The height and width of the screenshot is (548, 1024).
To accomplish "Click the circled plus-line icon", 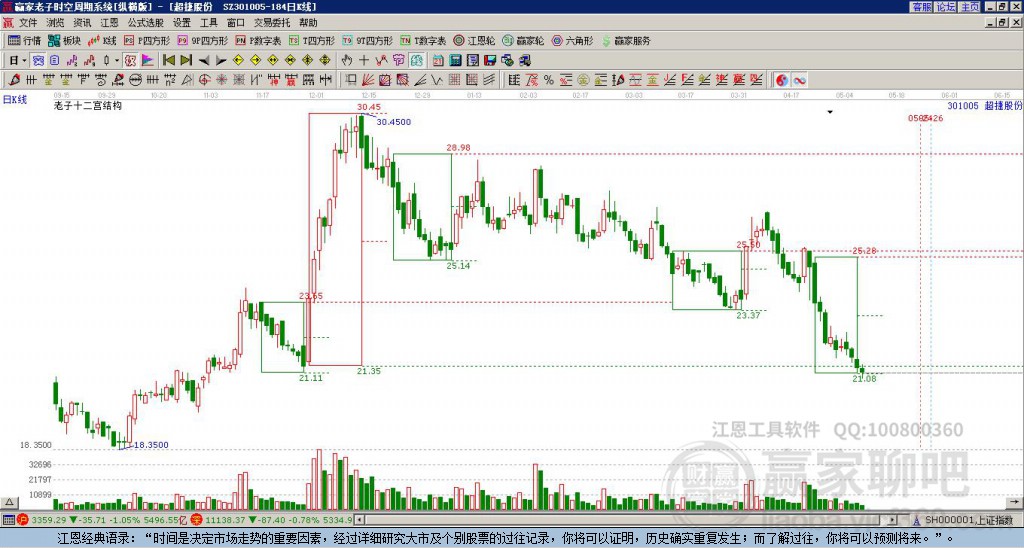I will pyautogui.click(x=135, y=80).
